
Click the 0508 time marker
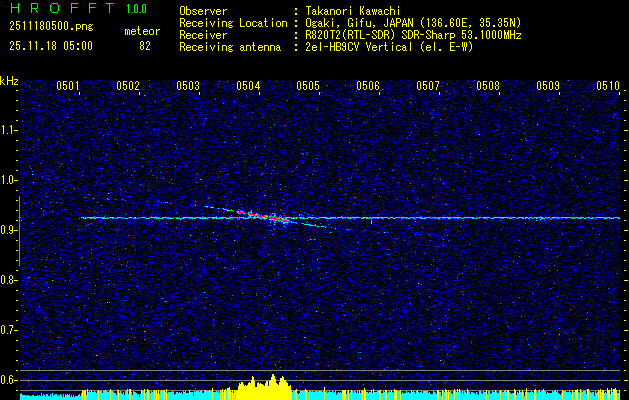coord(488,85)
